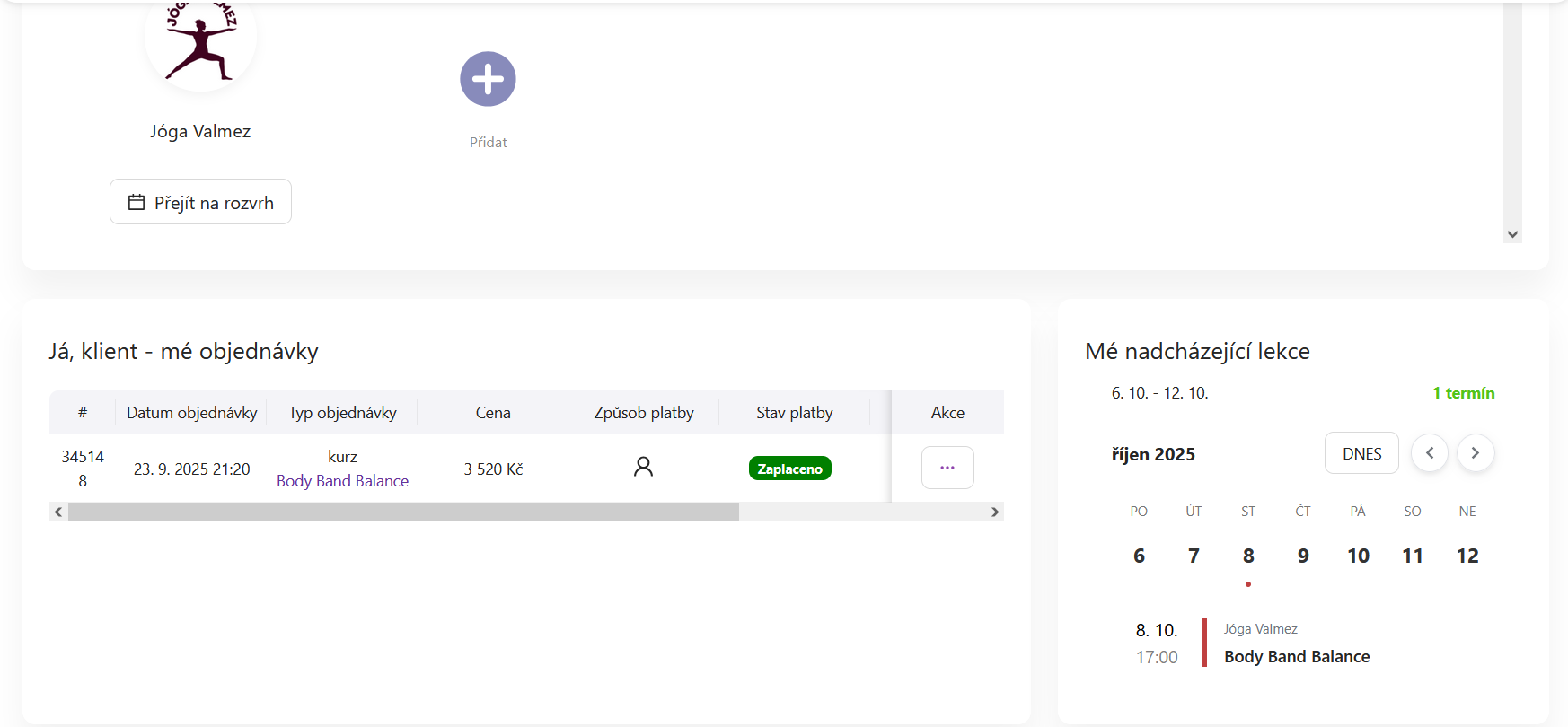The image size is (1568, 727).
Task: Open the Jóga Valmez studio logo
Action: pyautogui.click(x=200, y=40)
